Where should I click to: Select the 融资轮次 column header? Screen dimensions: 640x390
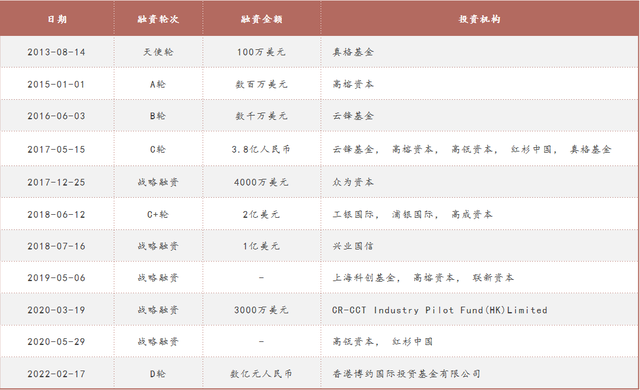coord(158,19)
